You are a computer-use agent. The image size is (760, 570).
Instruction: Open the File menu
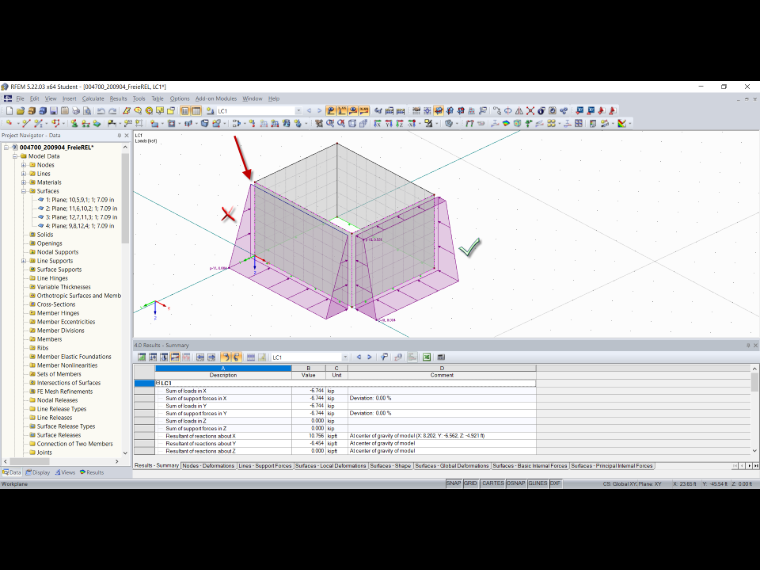[x=20, y=99]
